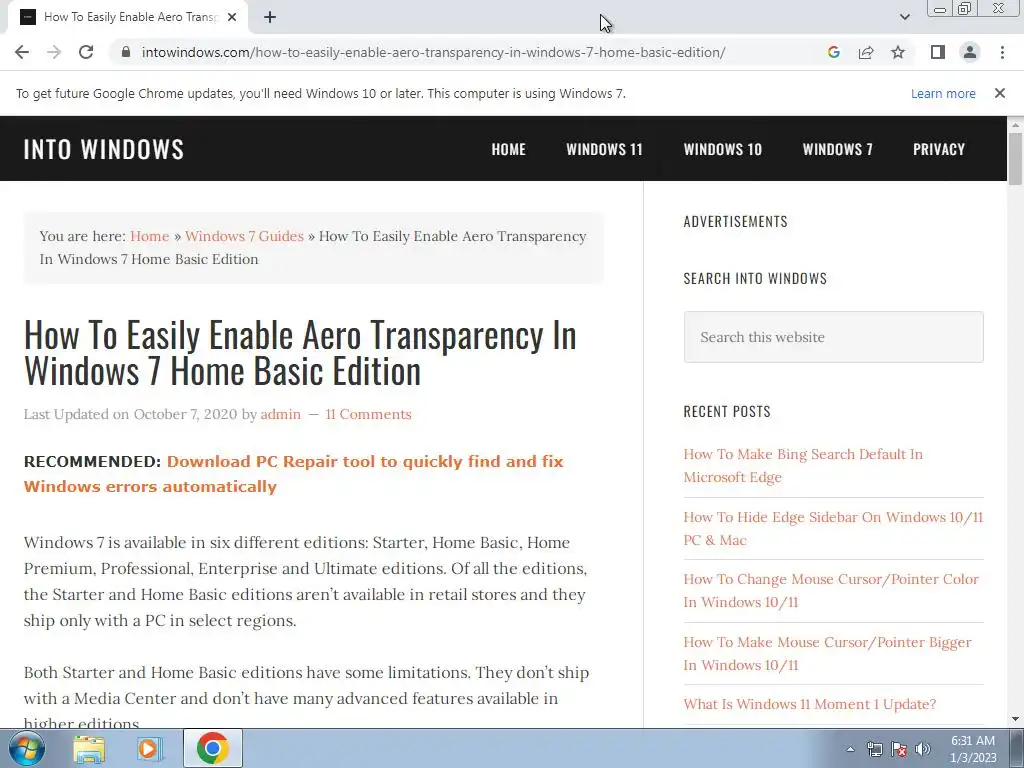Image resolution: width=1024 pixels, height=768 pixels.
Task: Open the WINDOWS 11 menu item
Action: (x=605, y=149)
